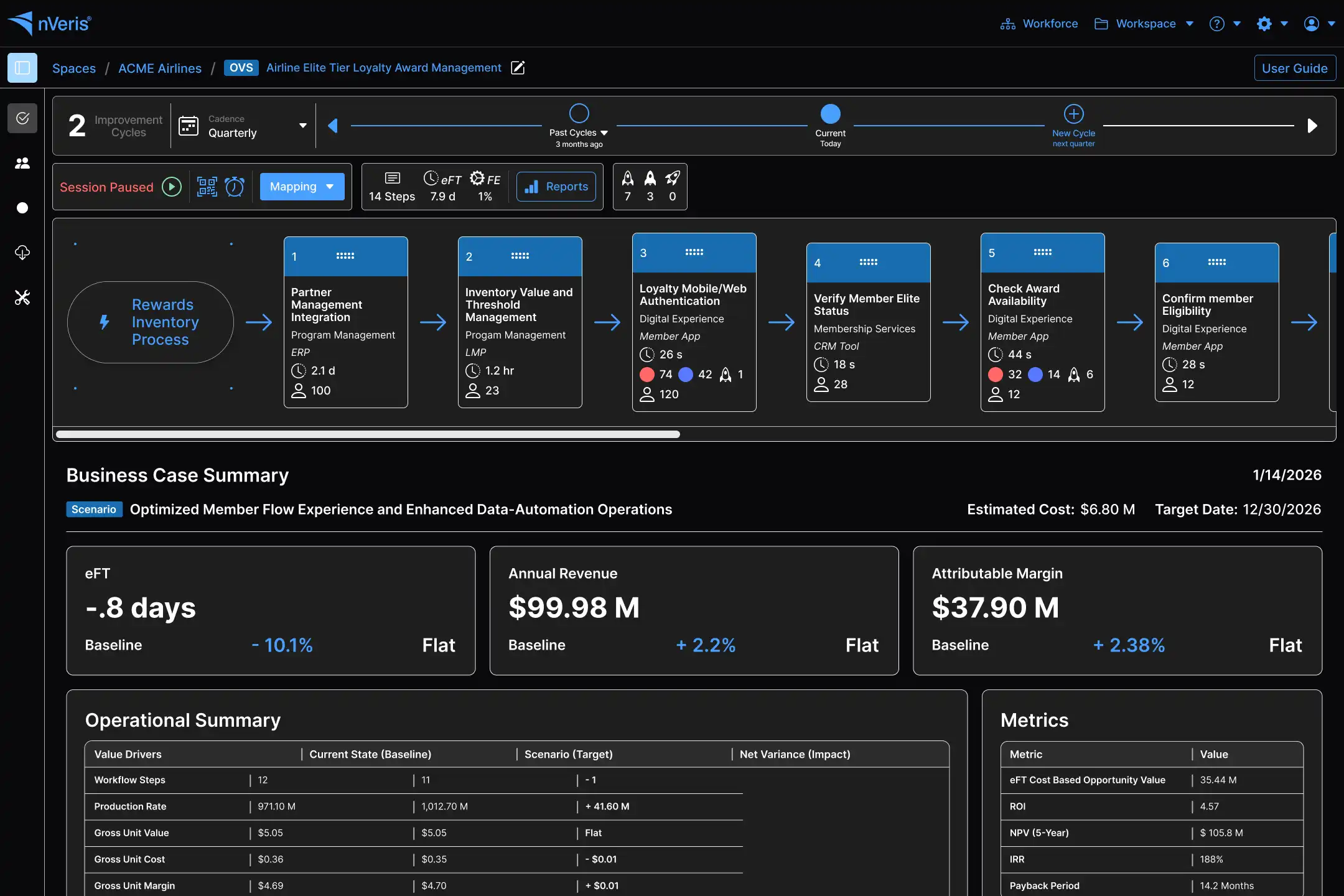Start a New Cycle for next quarter
Viewport: 1344px width, 896px height.
1073,113
